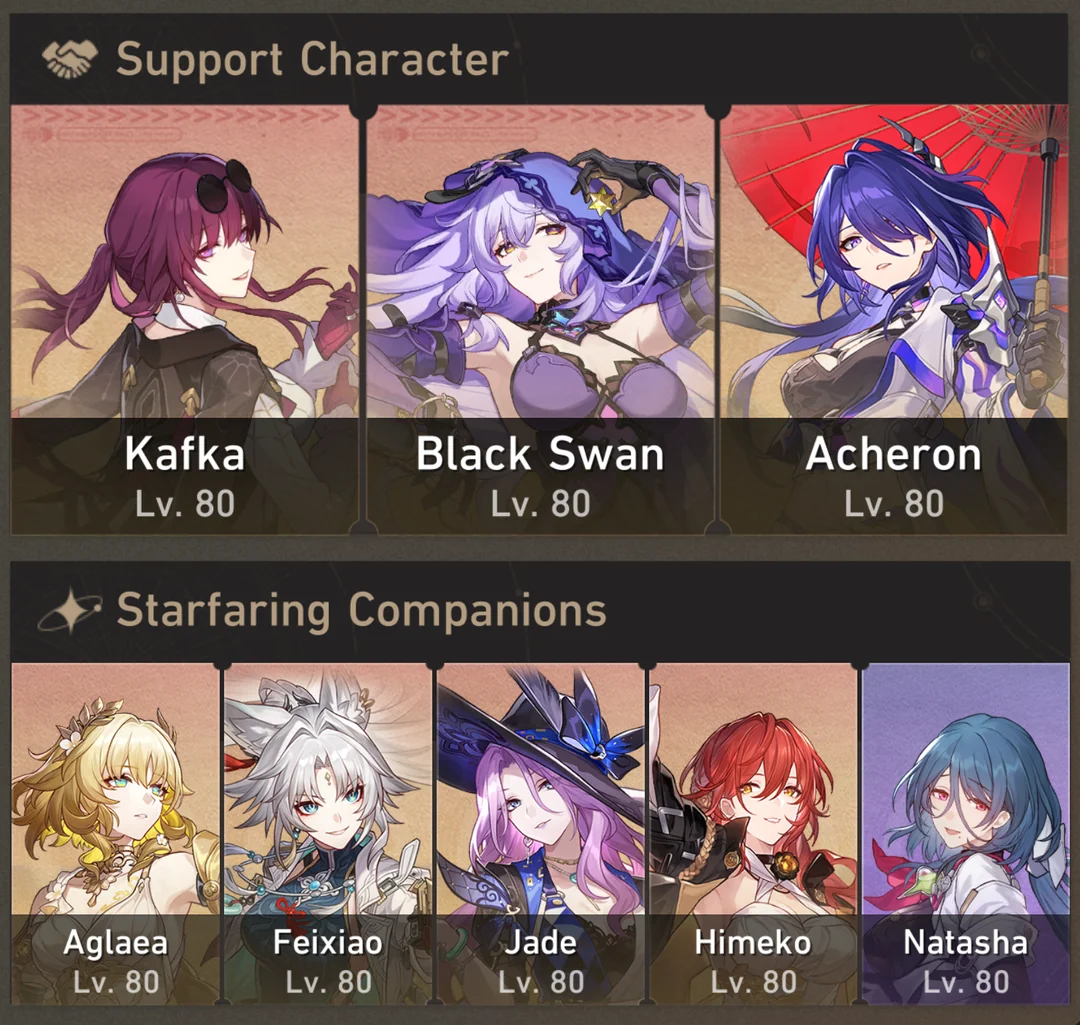This screenshot has width=1080, height=1025.
Task: Select Kafka support character card
Action: (x=185, y=320)
